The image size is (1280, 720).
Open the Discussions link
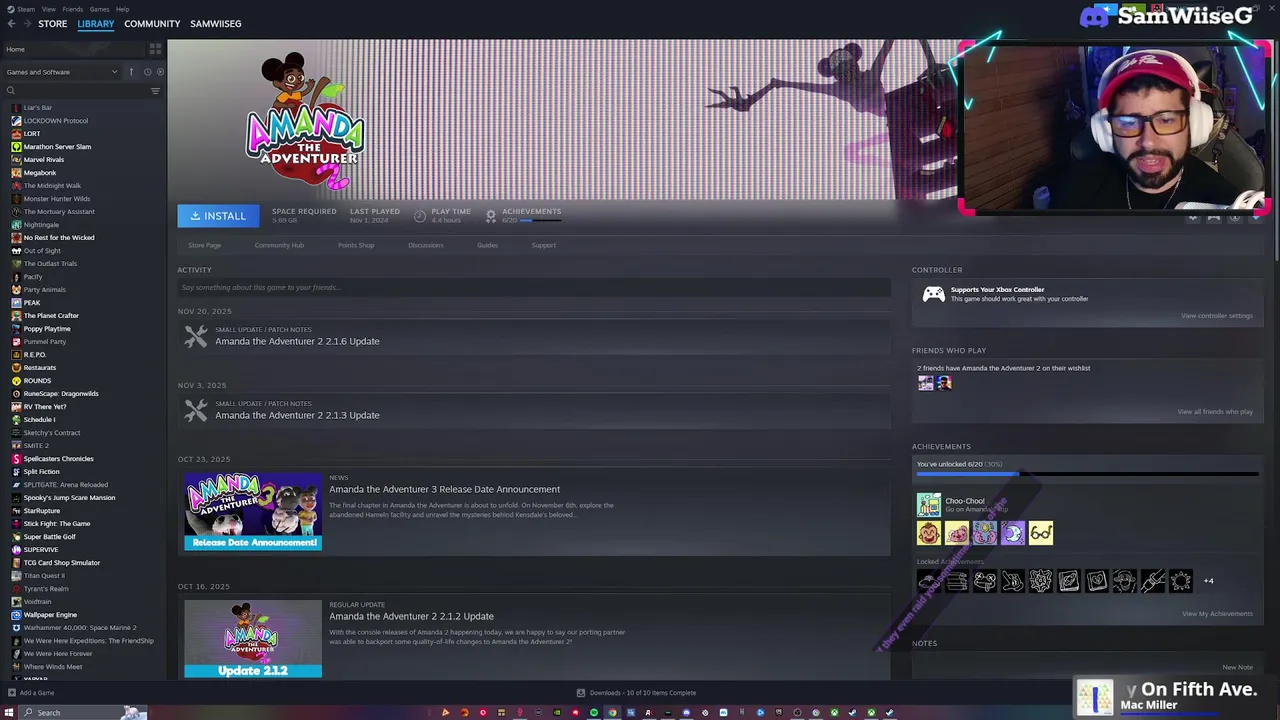(x=425, y=245)
